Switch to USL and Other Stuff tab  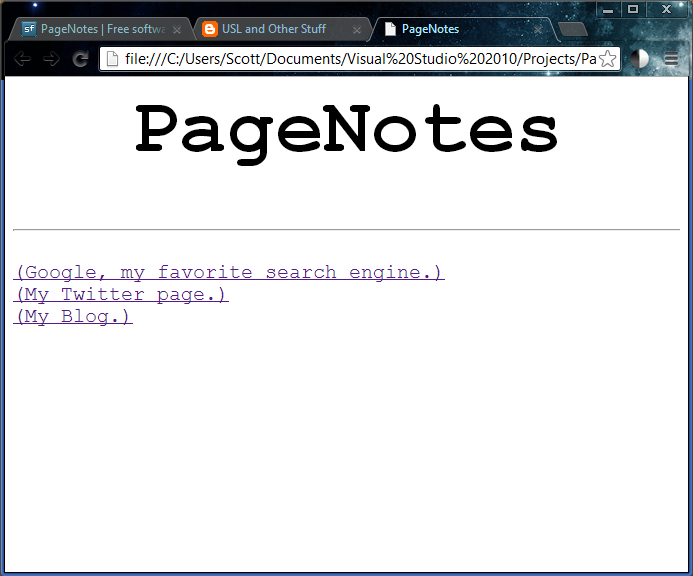coord(282,29)
